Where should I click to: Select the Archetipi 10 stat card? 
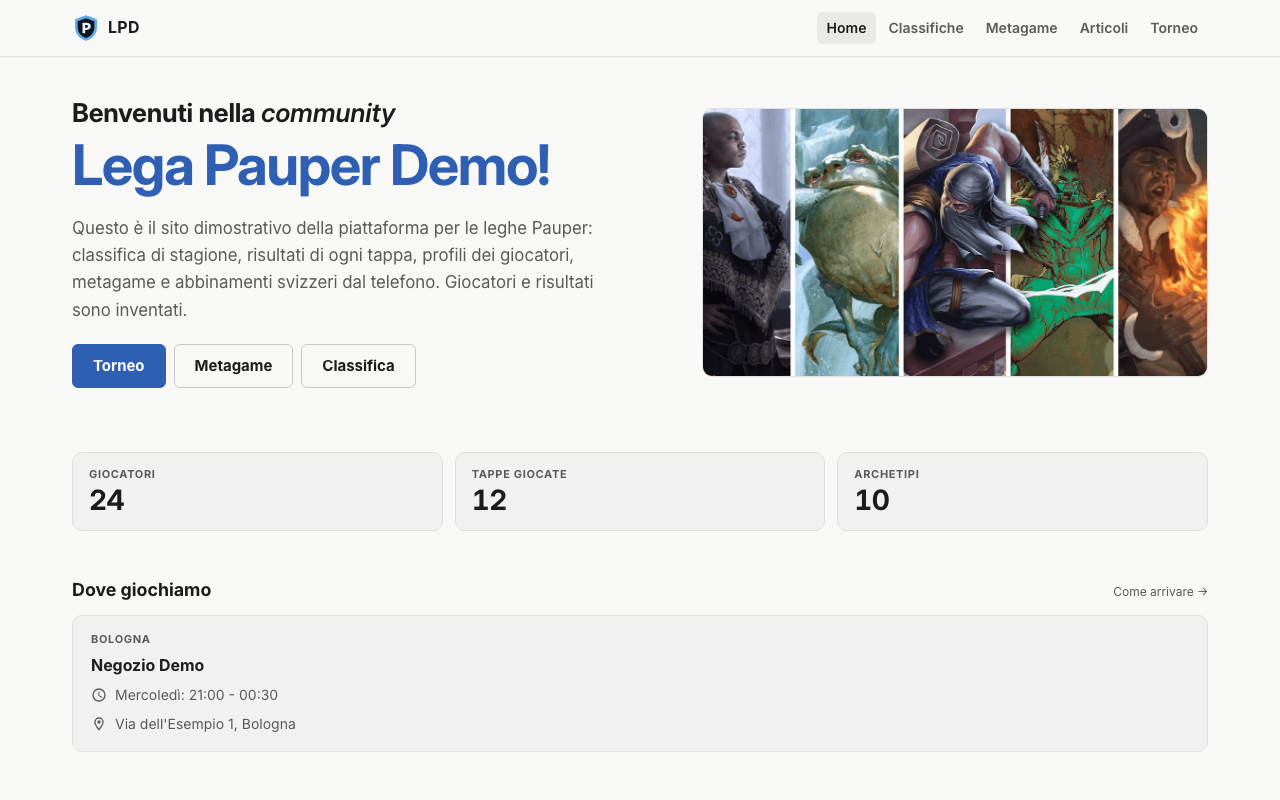(1022, 491)
